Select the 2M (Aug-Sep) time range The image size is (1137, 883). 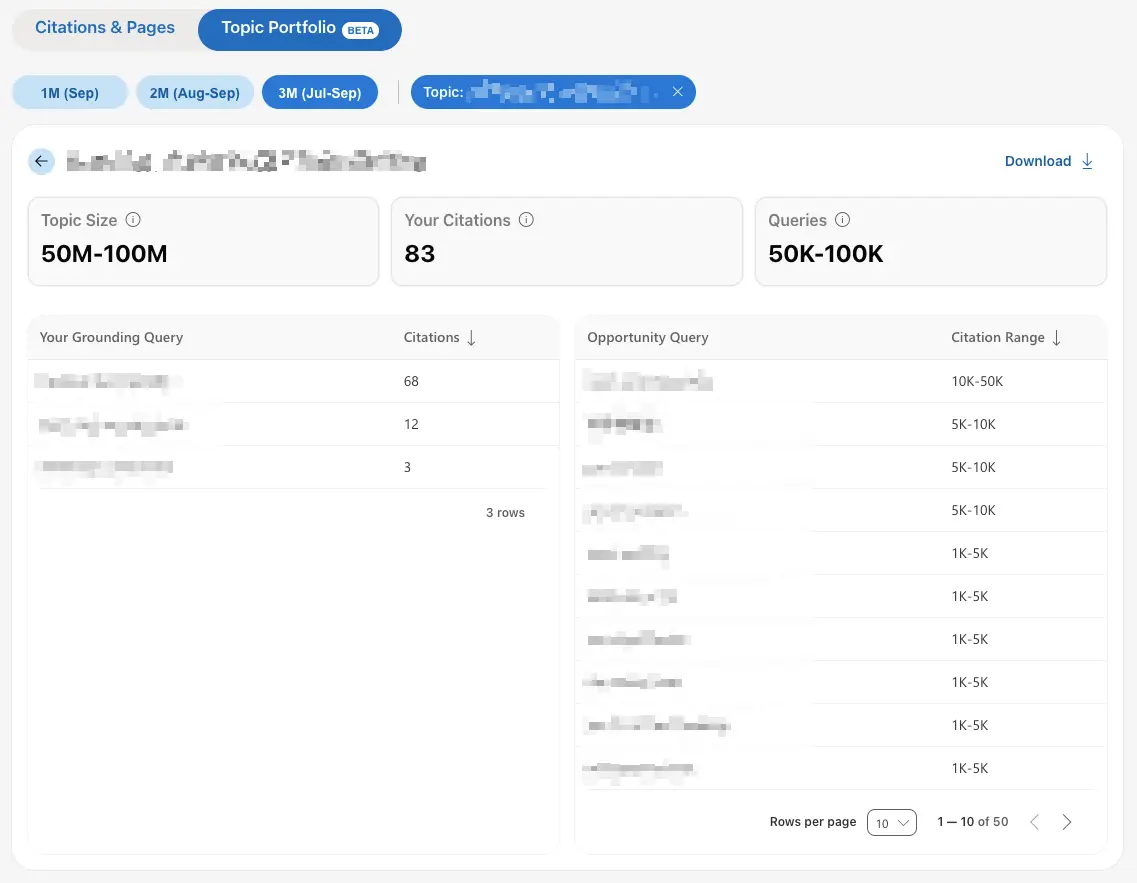[194, 93]
